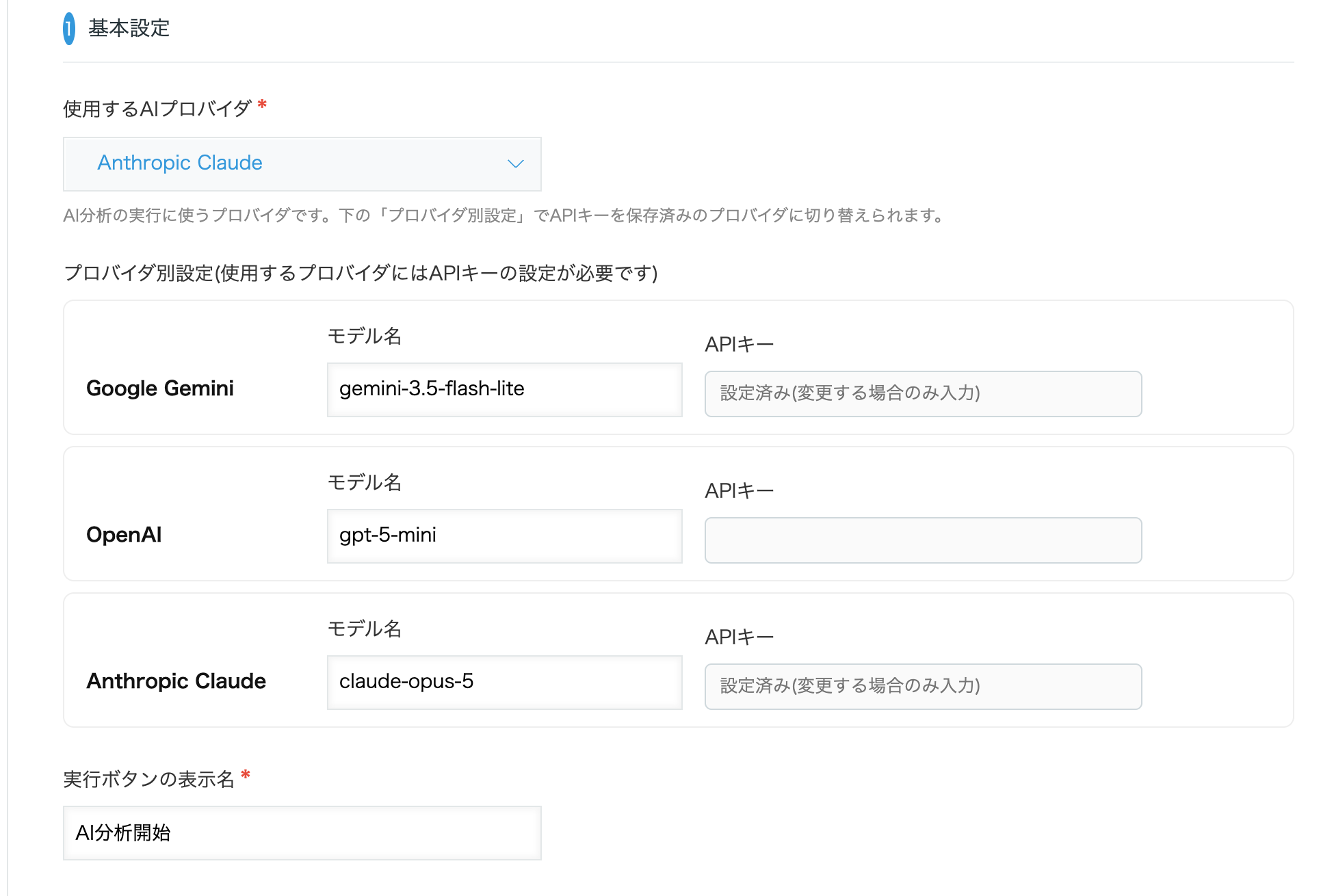Image resolution: width=1334 pixels, height=896 pixels.
Task: Click the AI分析の実行に使う help description
Action: tap(504, 215)
